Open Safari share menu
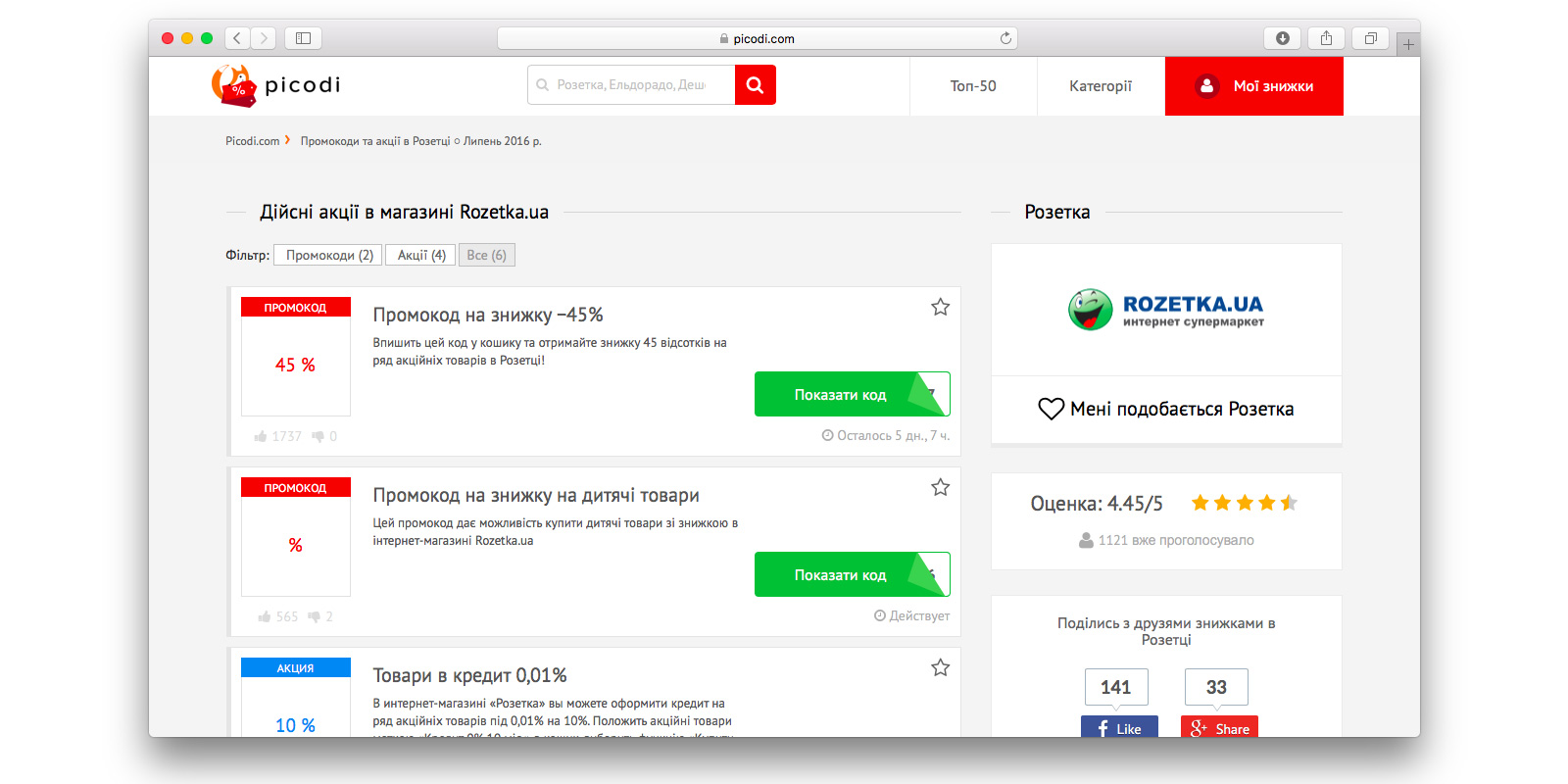Image resolution: width=1568 pixels, height=784 pixels. point(1326,38)
